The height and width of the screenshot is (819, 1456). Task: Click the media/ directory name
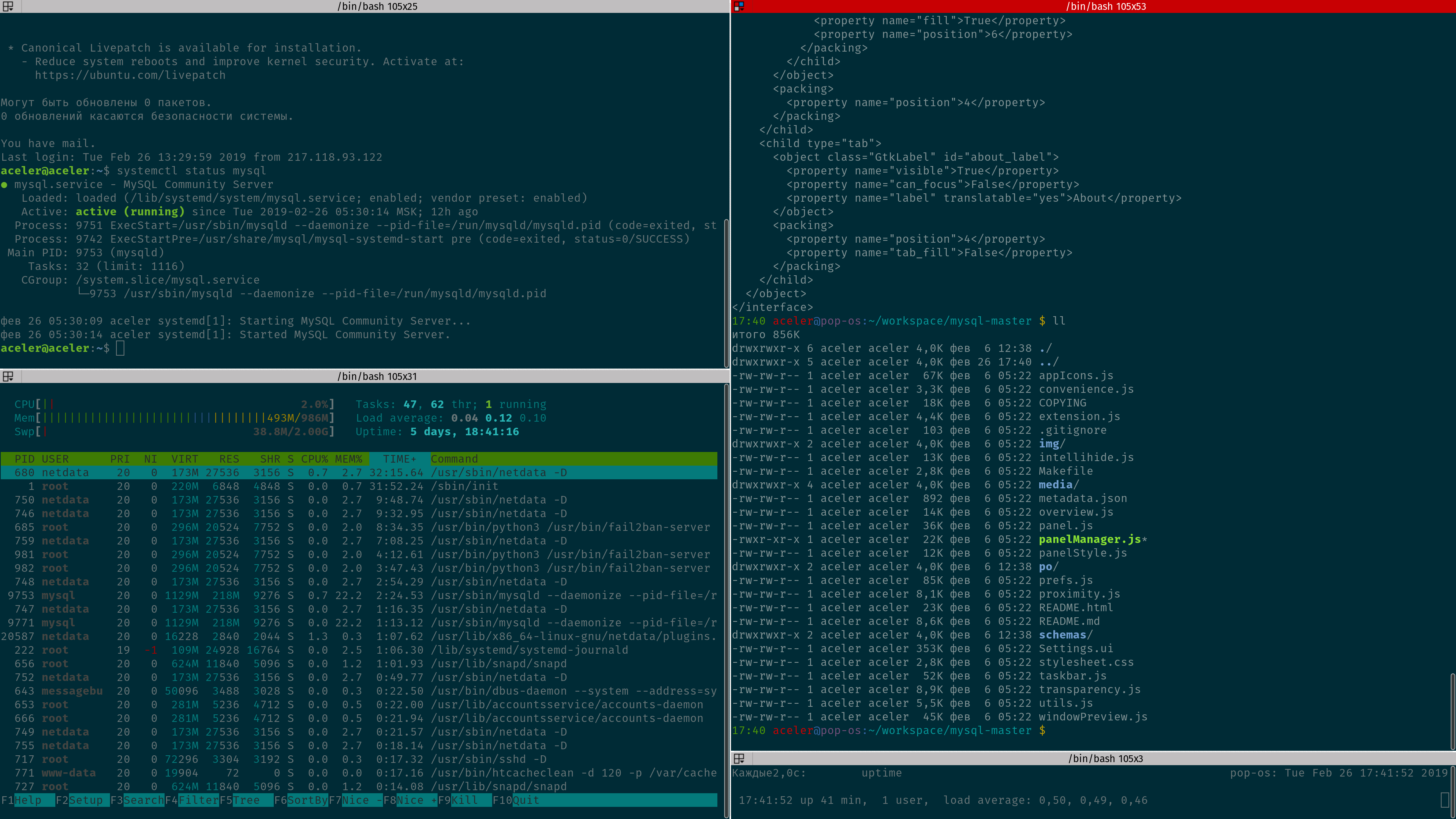[x=1059, y=485]
